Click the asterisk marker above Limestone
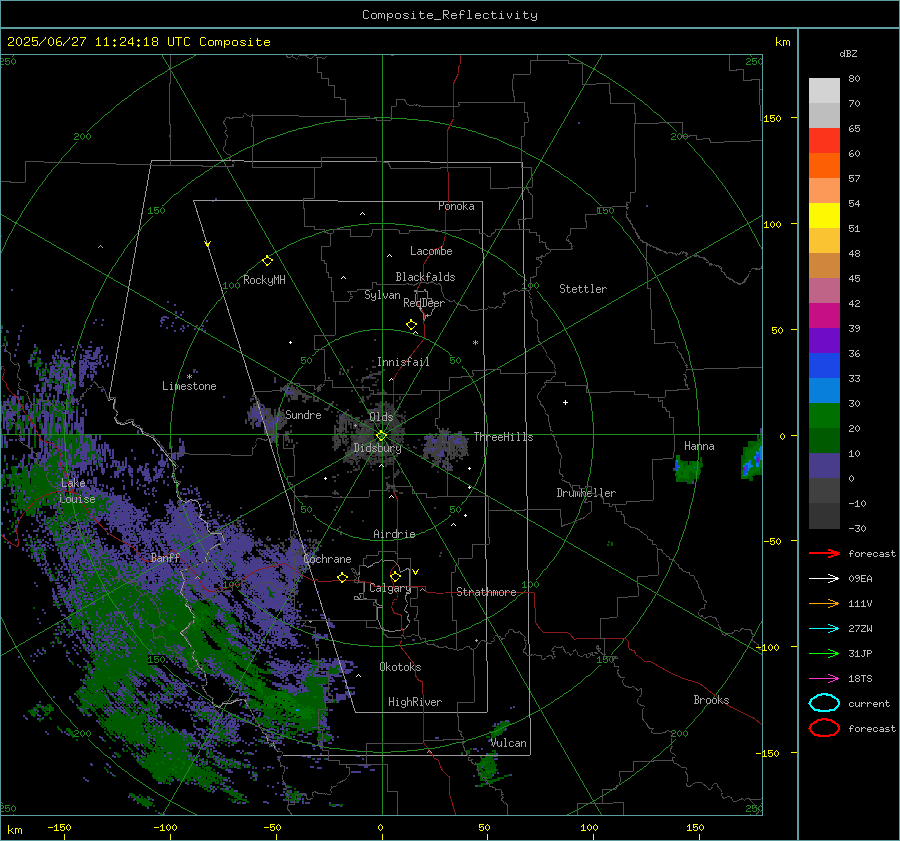The width and height of the screenshot is (900, 841). 189,377
